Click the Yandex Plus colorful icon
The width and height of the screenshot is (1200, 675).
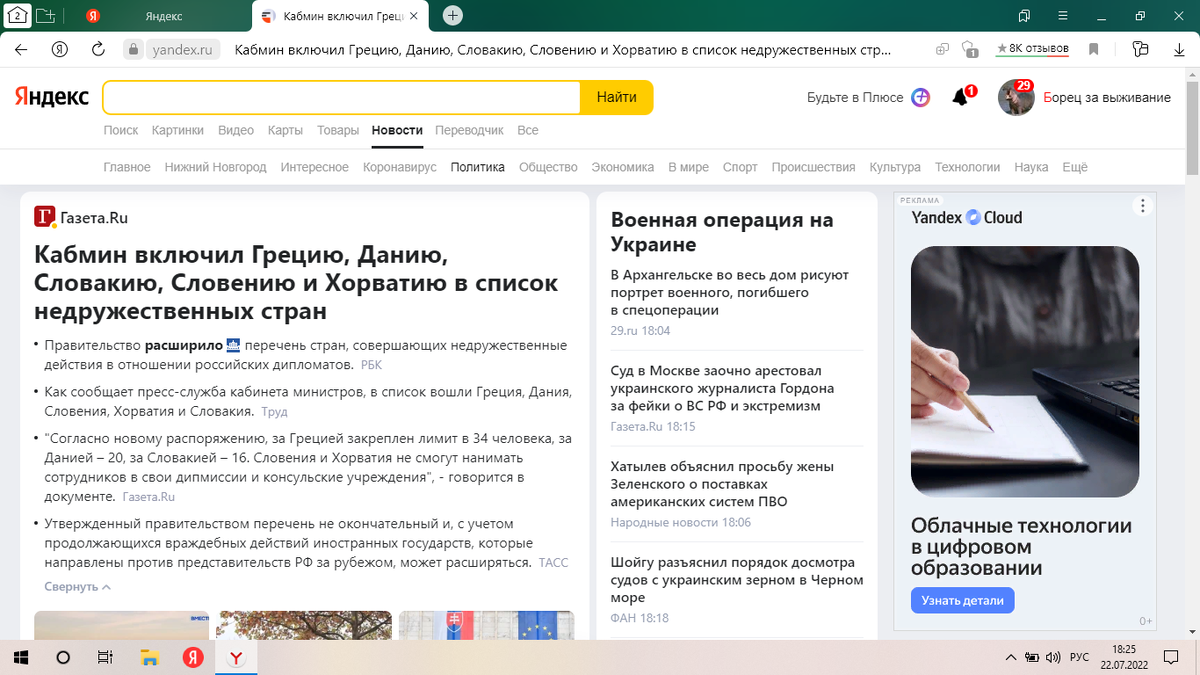(921, 97)
